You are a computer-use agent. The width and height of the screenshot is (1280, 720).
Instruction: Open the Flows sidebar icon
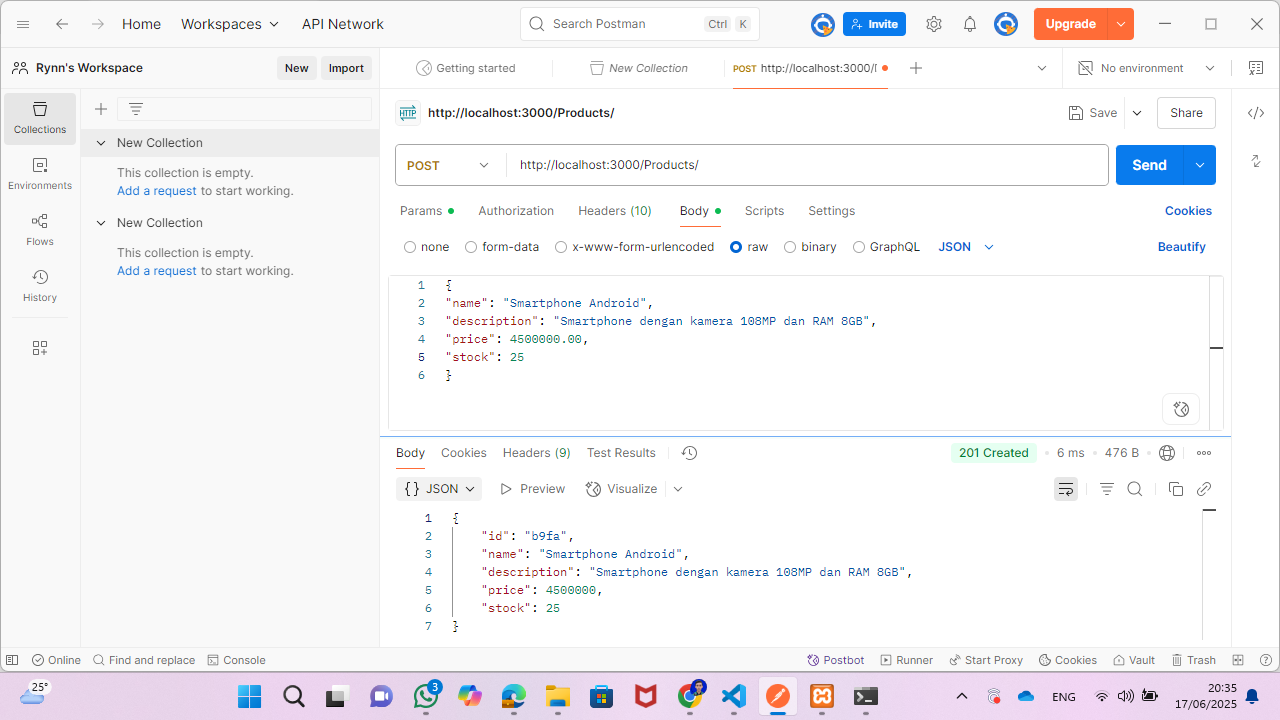point(40,230)
